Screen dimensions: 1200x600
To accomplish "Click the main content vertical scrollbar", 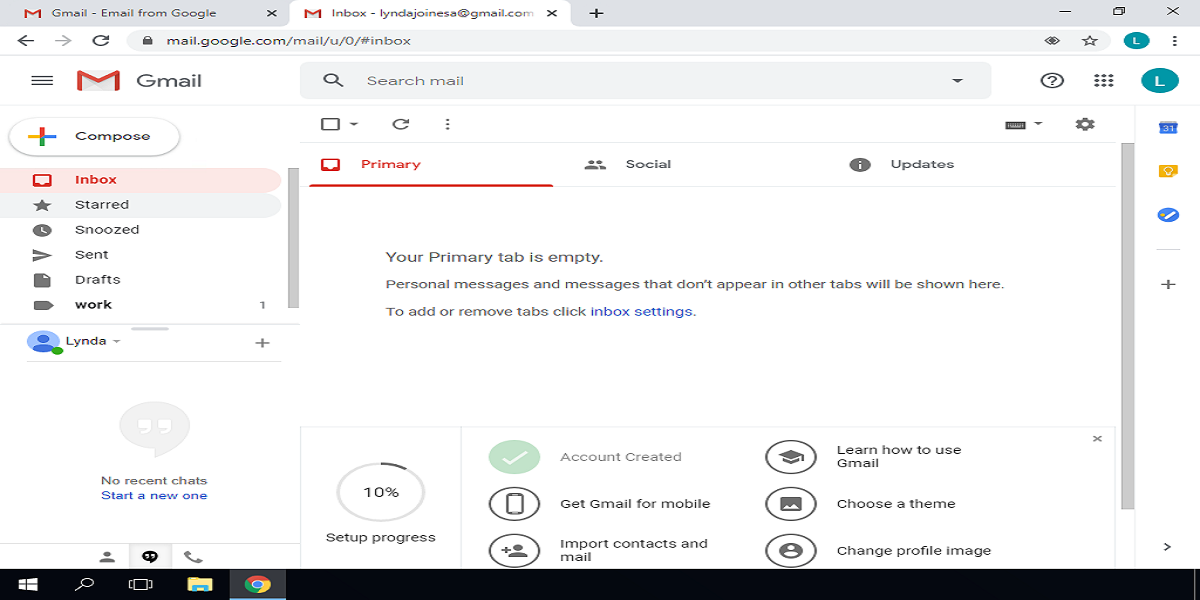I will coord(1127,326).
